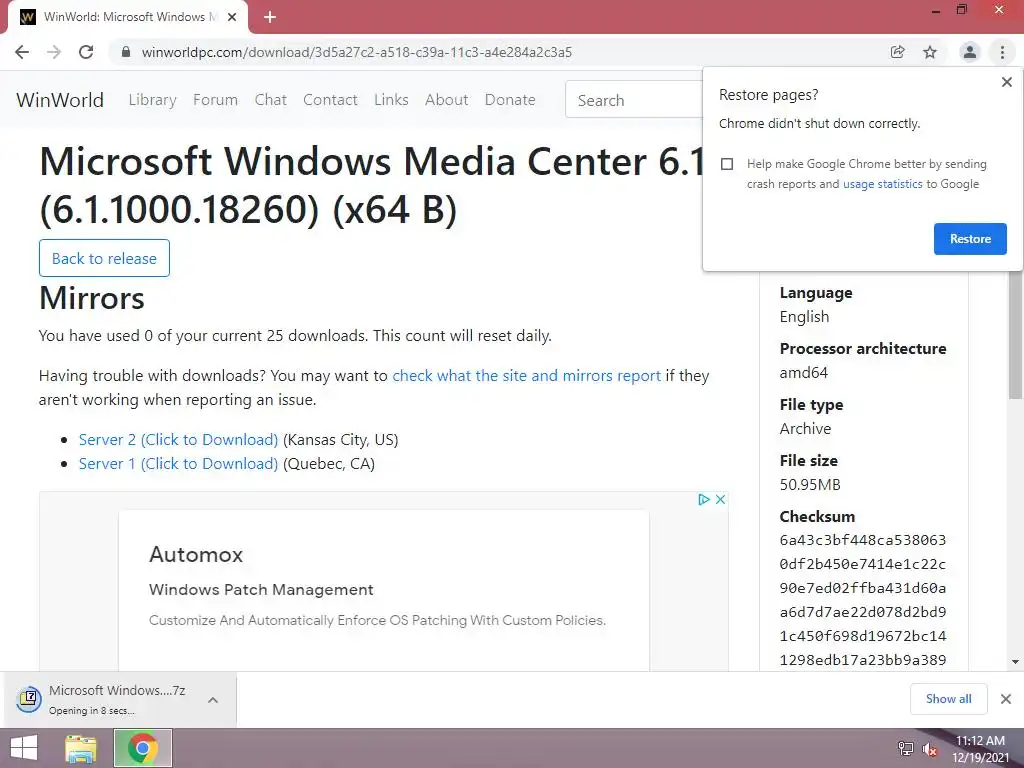The height and width of the screenshot is (768, 1024).
Task: Click the Mirrors heading
Action: point(91,298)
